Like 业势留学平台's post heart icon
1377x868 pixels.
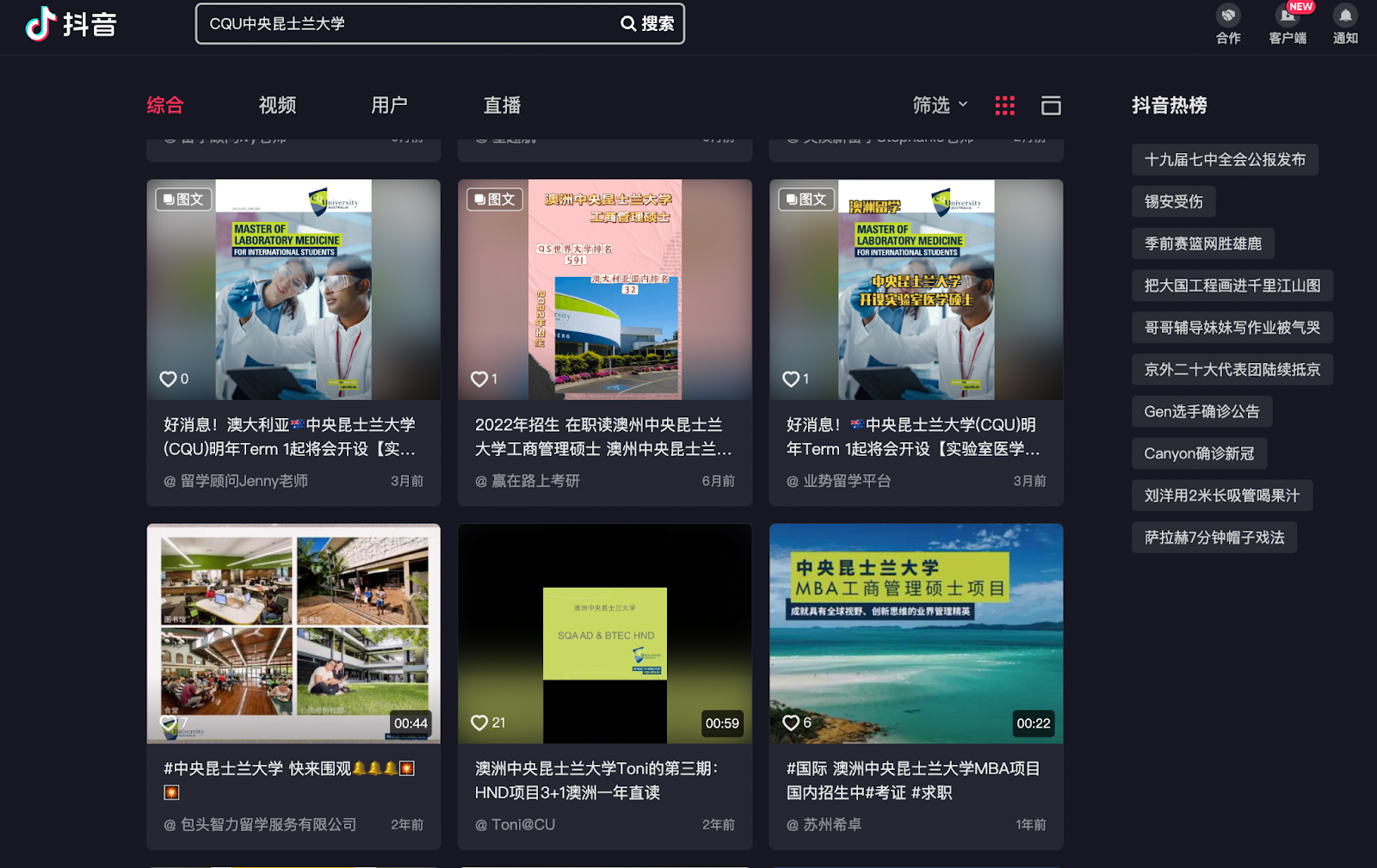[x=791, y=379]
